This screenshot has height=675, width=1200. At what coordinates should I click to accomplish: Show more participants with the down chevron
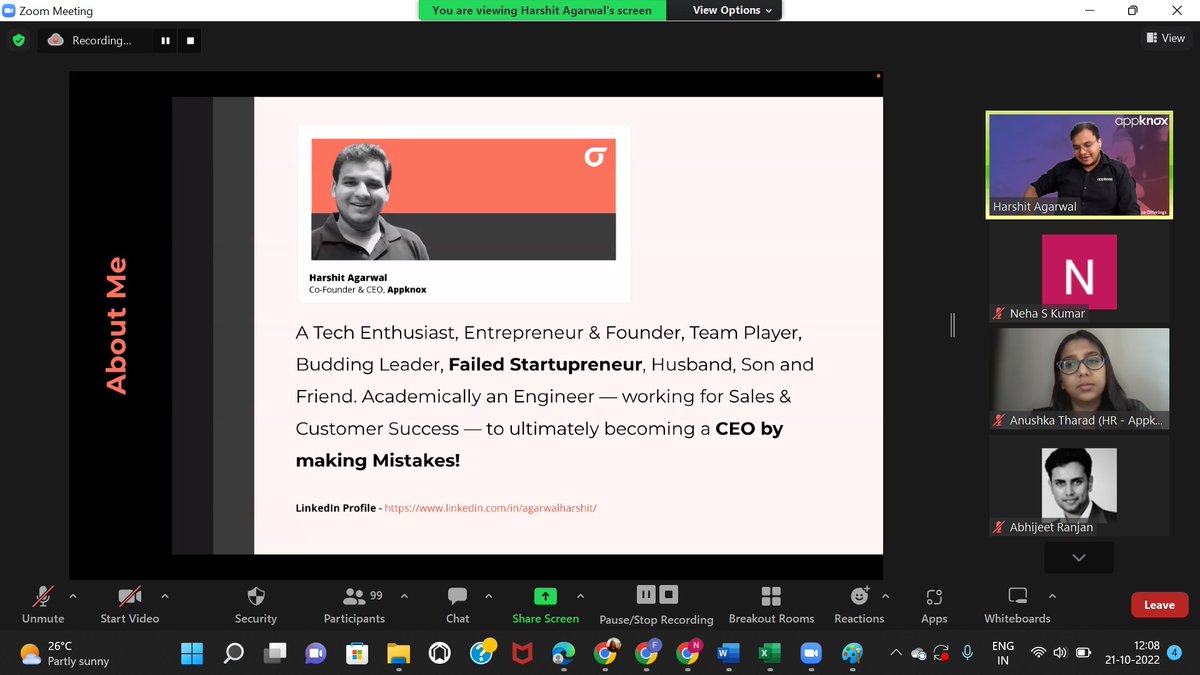(1078, 557)
